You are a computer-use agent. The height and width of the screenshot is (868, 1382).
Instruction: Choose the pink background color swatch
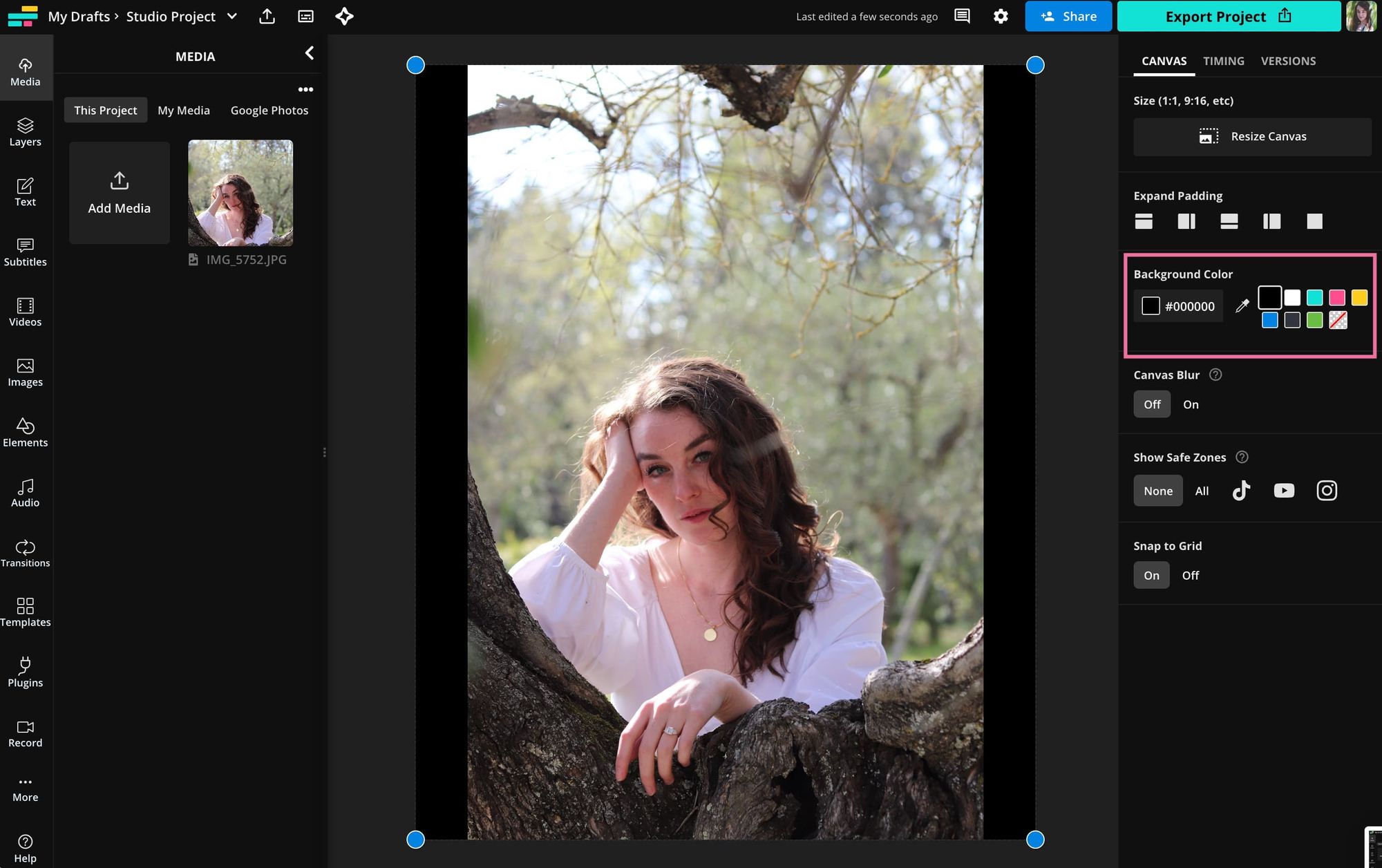(1336, 298)
